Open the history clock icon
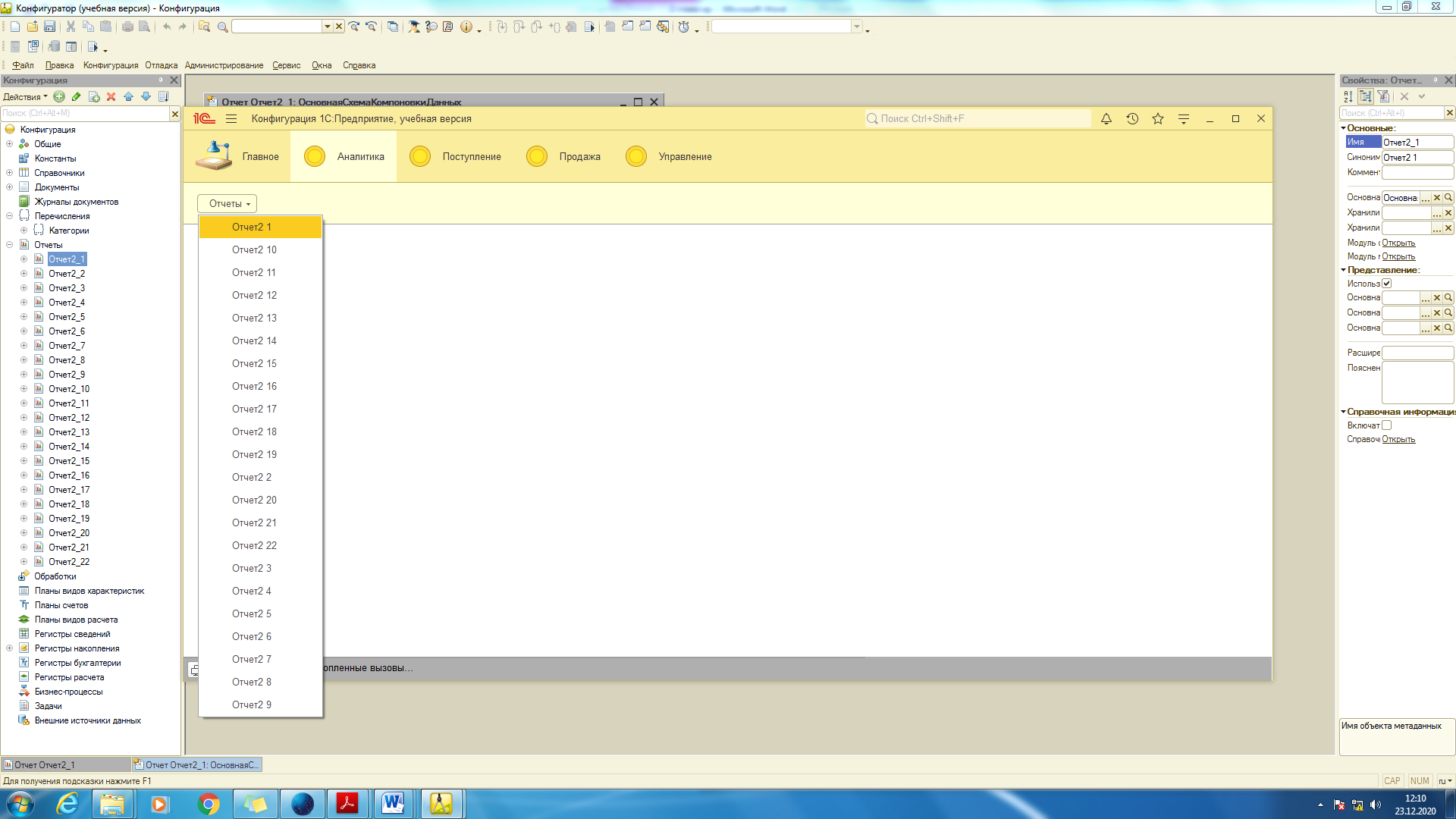This screenshot has width=1456, height=819. click(x=1132, y=119)
